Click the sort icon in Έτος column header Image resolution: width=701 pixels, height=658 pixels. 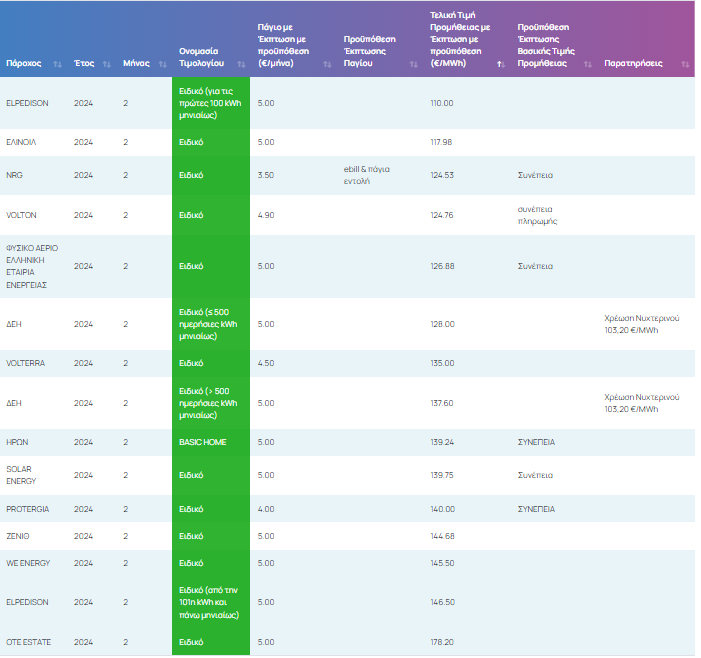pyautogui.click(x=105, y=63)
